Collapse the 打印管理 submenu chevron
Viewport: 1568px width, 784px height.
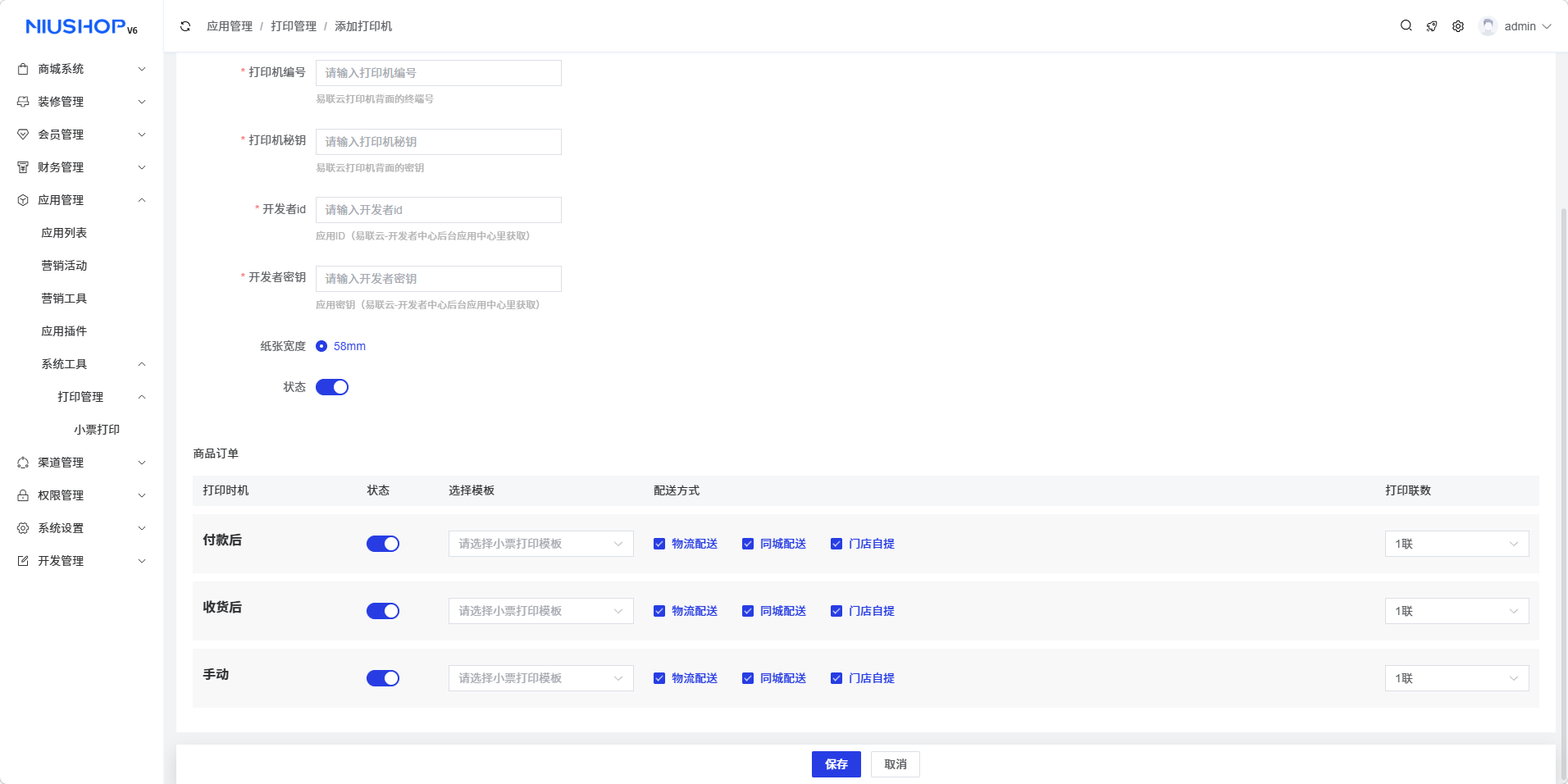pyautogui.click(x=142, y=397)
